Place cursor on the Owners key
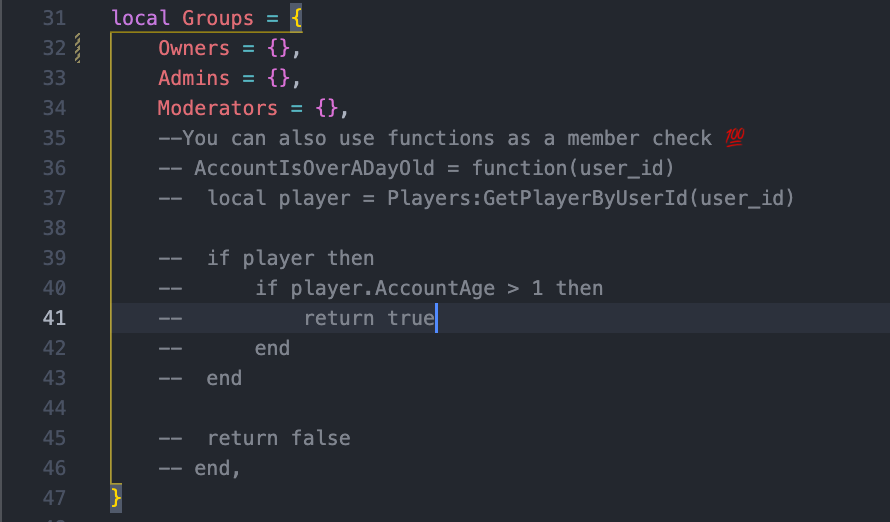The width and height of the screenshot is (890, 522). (194, 48)
